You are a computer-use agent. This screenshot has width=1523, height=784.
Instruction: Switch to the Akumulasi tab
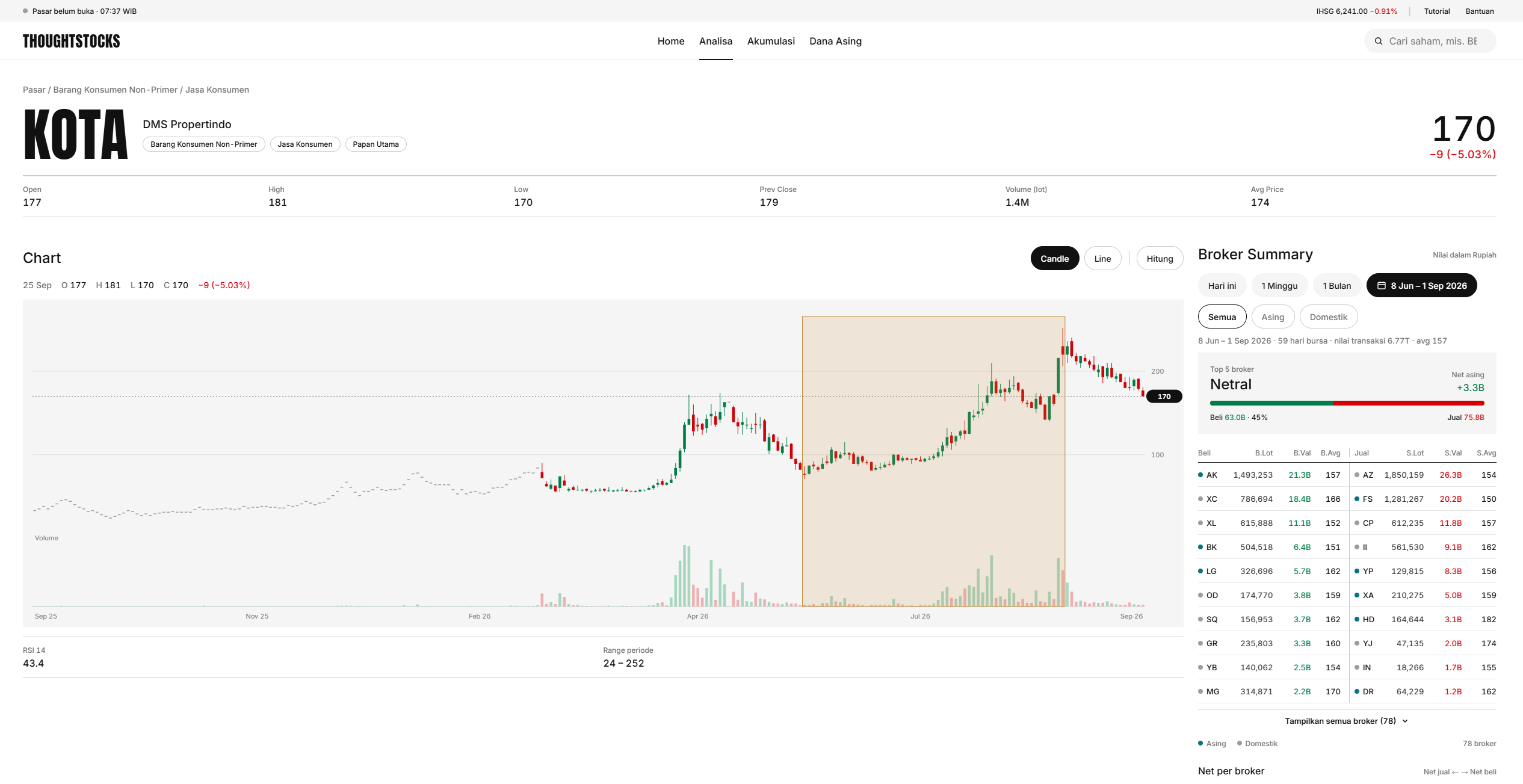pyautogui.click(x=771, y=41)
